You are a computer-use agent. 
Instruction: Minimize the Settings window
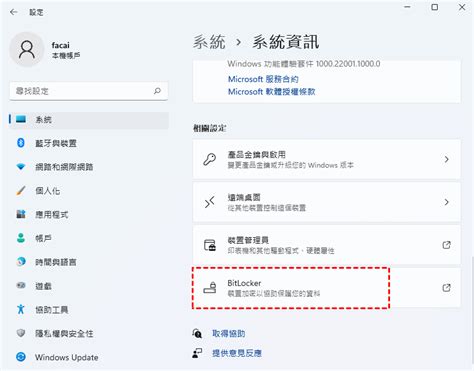(x=407, y=7)
